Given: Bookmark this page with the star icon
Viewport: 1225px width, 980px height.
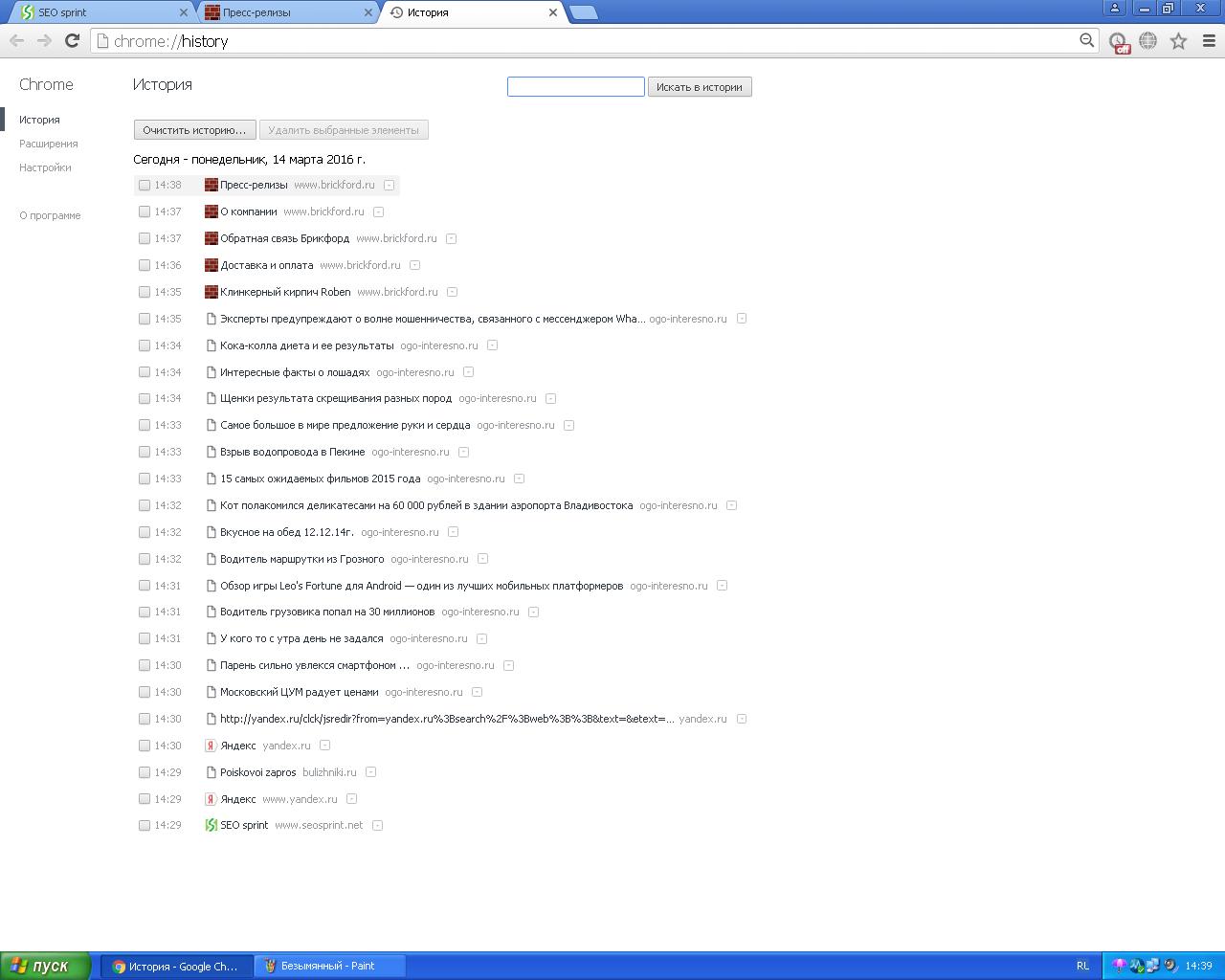Looking at the screenshot, I should coord(1178,40).
